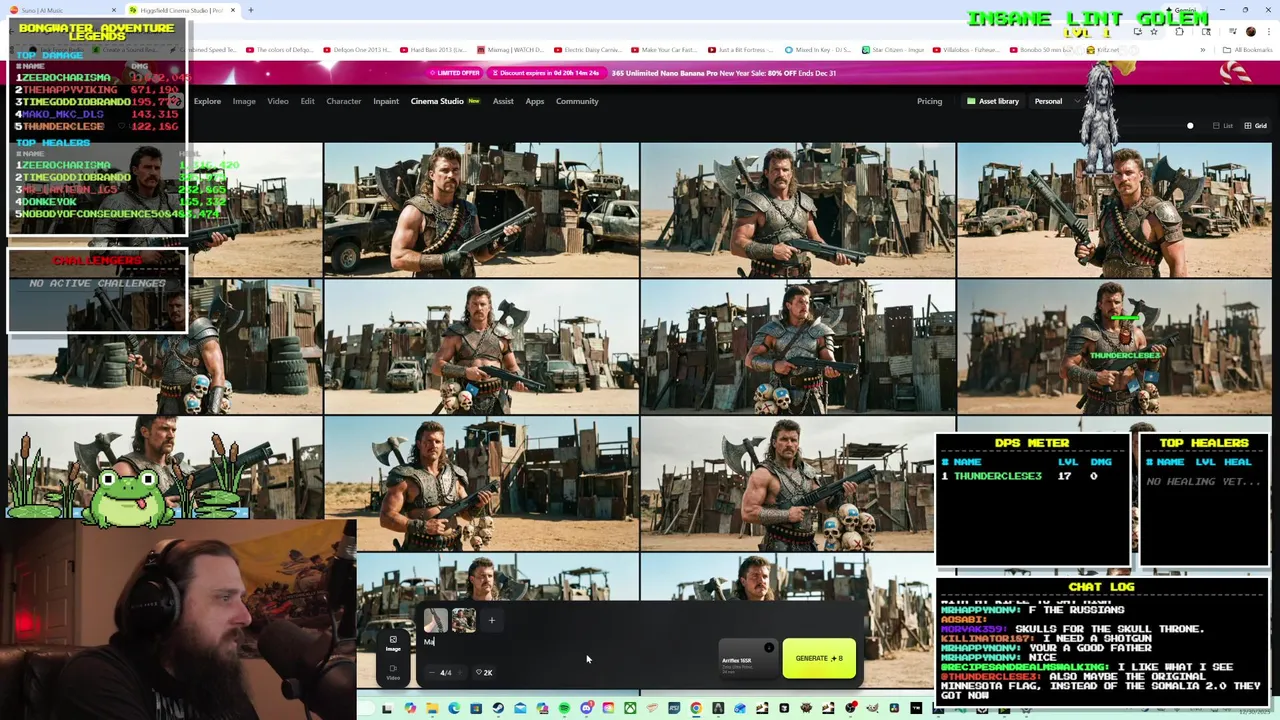1280x720 pixels.
Task: Open the Xbox app from the taskbar
Action: pos(630,708)
